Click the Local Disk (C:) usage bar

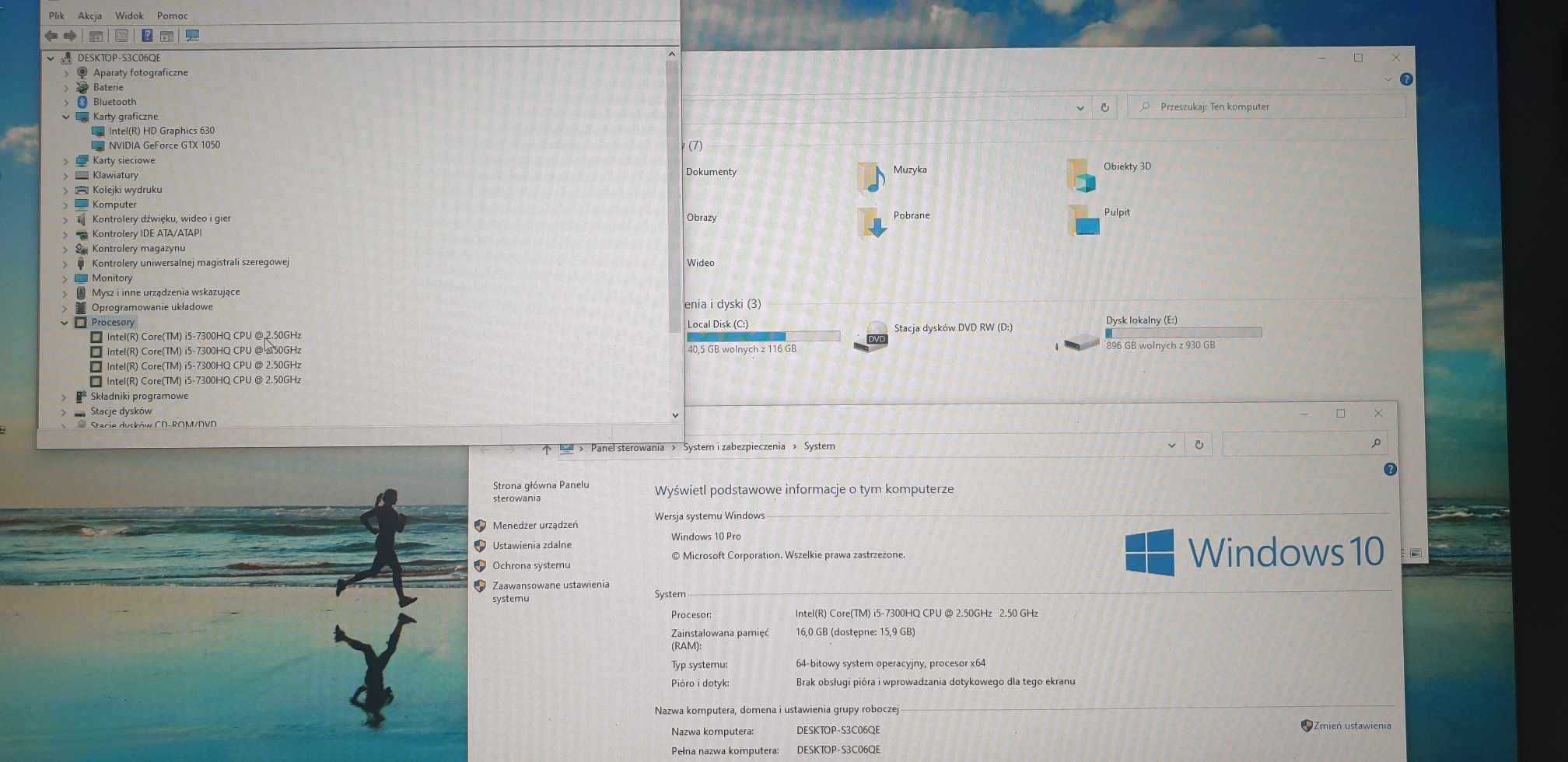coord(763,337)
